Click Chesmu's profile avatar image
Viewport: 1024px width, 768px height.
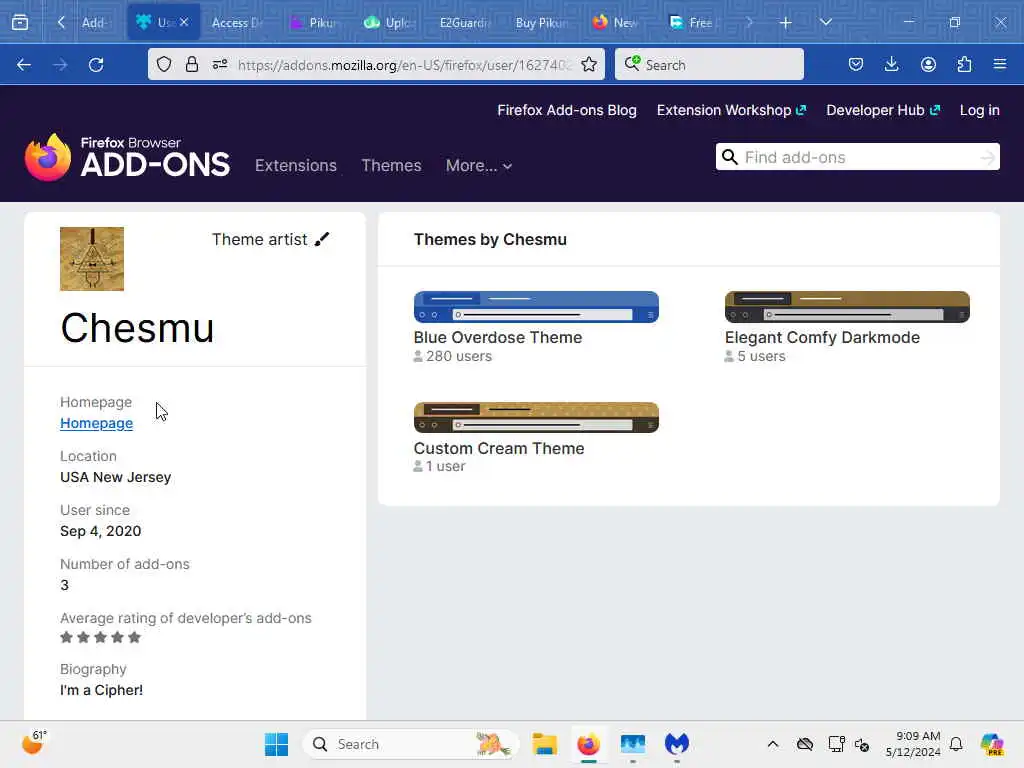click(x=92, y=259)
